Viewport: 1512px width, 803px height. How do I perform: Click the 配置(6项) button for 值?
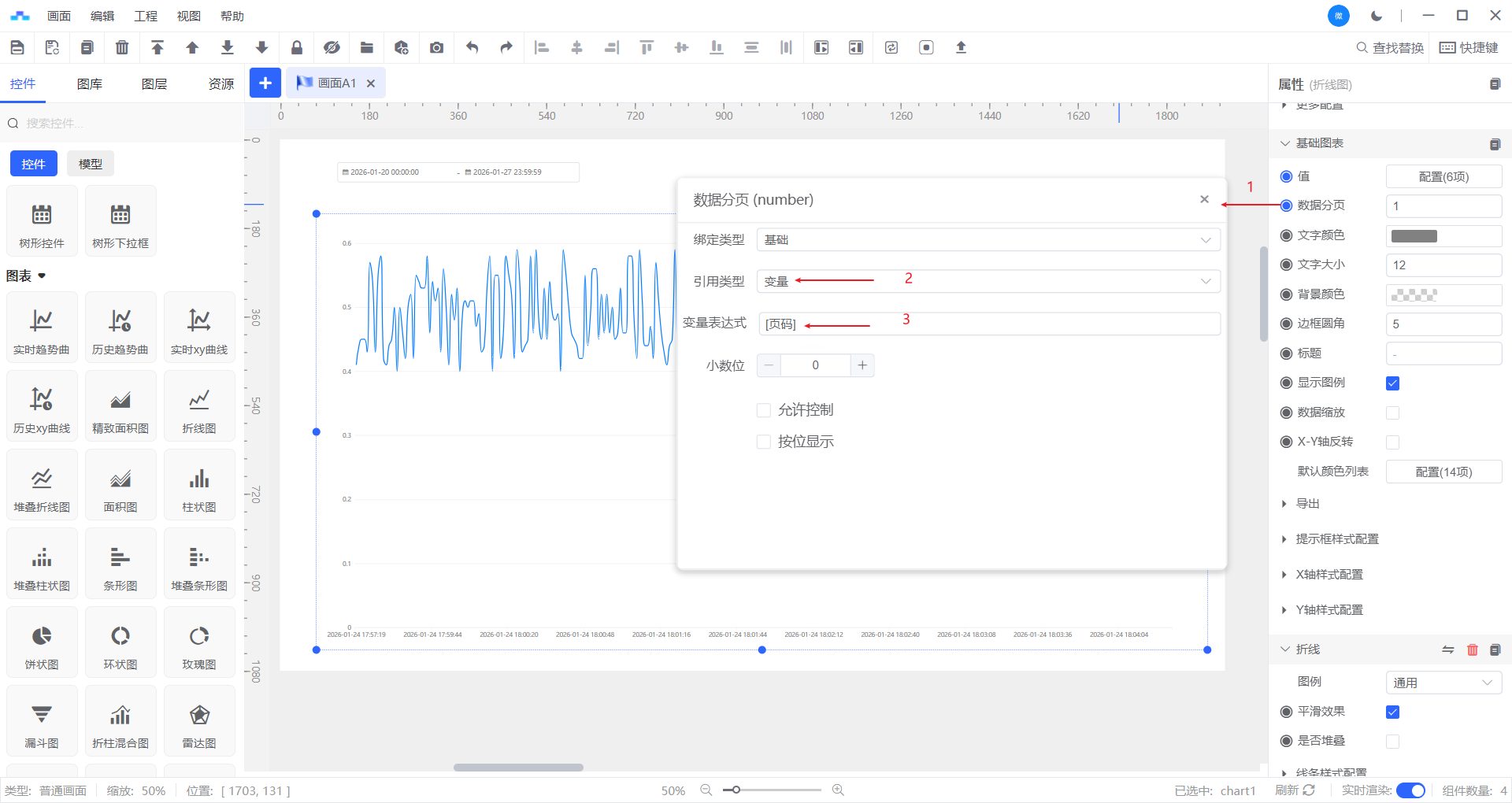[1443, 177]
